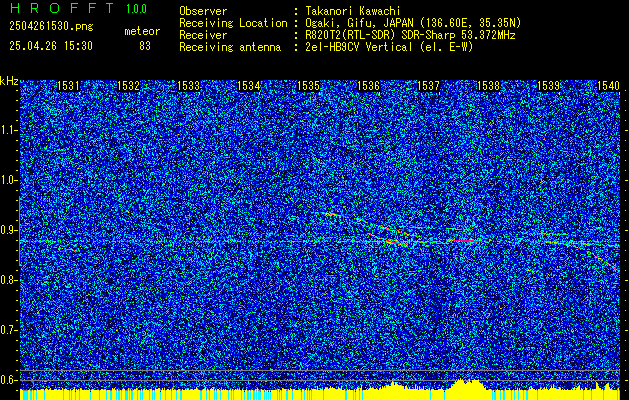Click the date stamp 25.04.26 15:30
The image size is (629, 400).
[x=51, y=46]
